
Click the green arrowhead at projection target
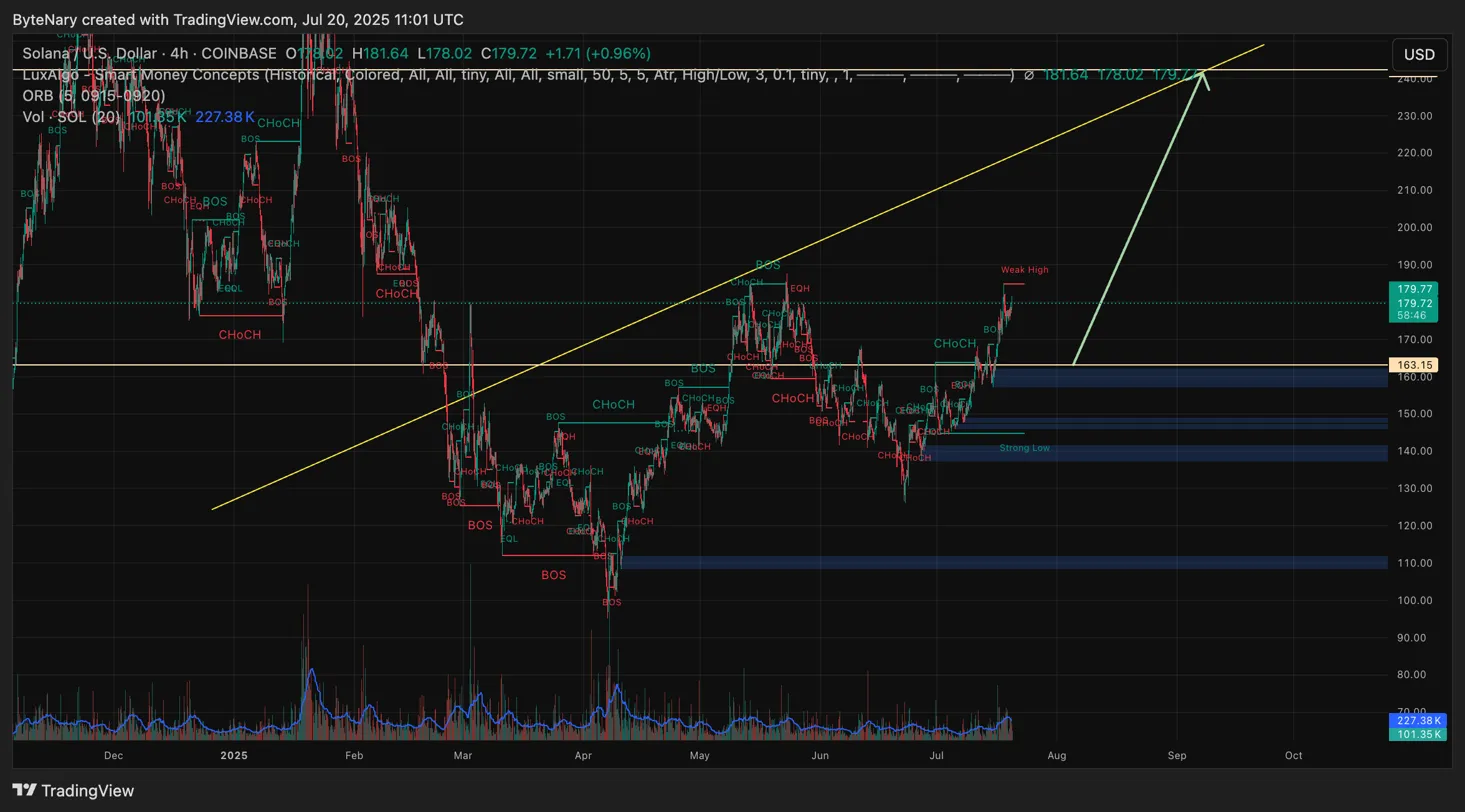tap(1204, 77)
